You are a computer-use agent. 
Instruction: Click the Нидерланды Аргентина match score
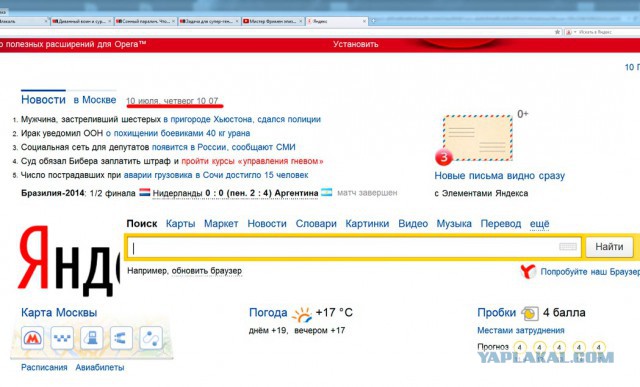[235, 193]
